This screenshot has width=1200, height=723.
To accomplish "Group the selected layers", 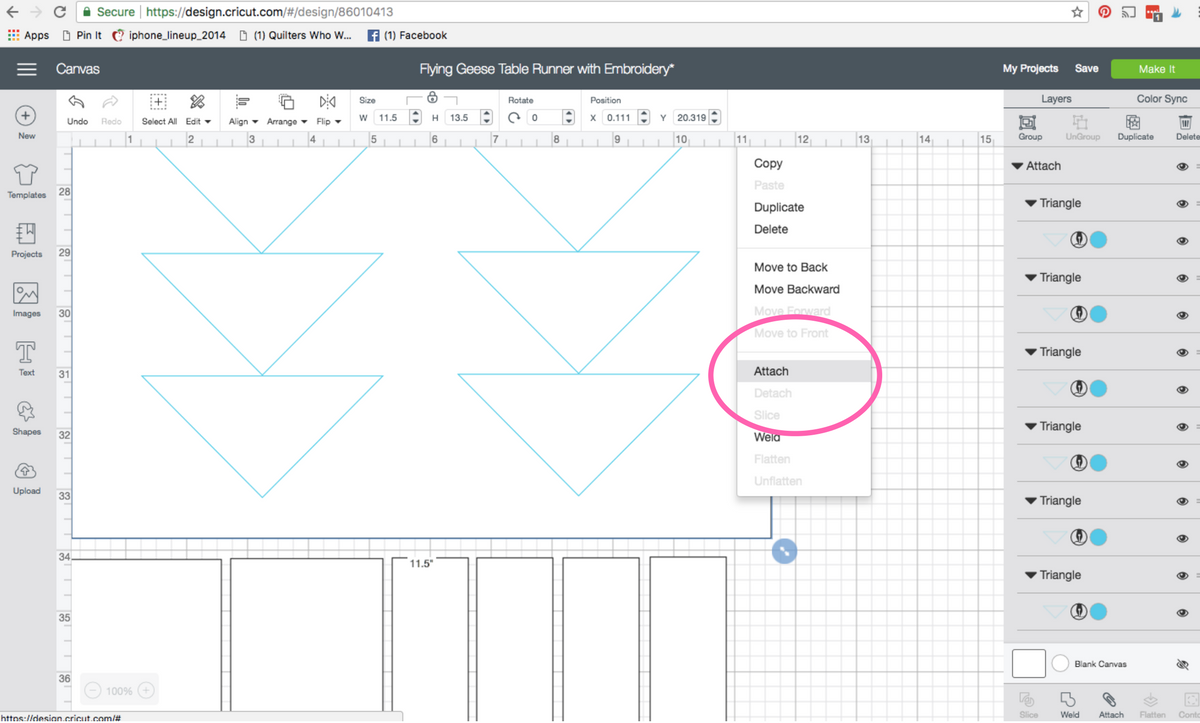I will pos(1030,125).
